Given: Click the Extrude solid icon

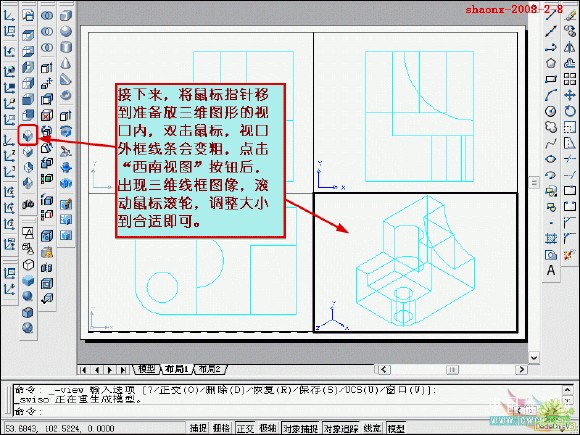Looking at the screenshot, I should click(66, 115).
